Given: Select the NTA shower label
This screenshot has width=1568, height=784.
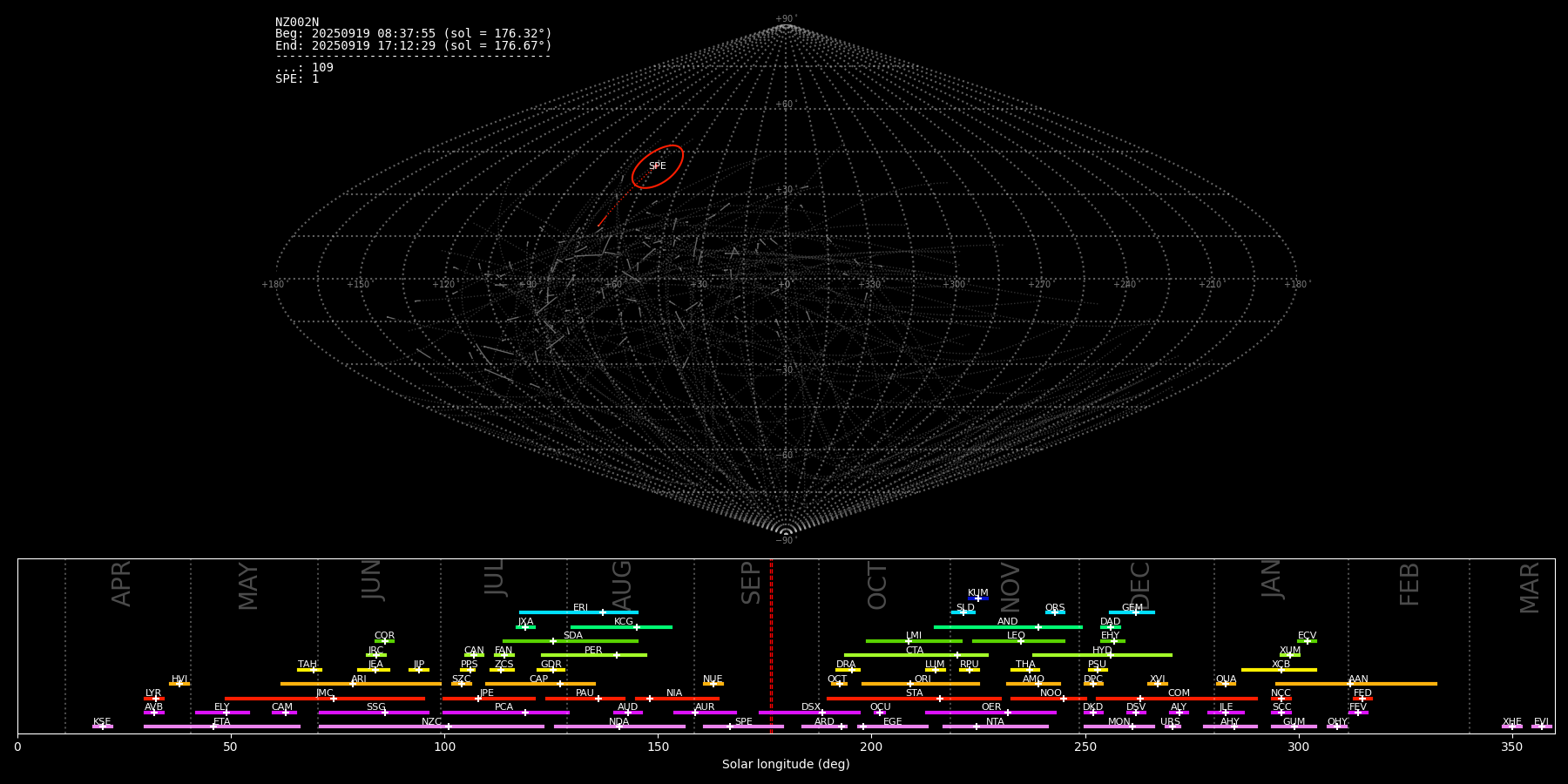Looking at the screenshot, I should click(x=995, y=722).
